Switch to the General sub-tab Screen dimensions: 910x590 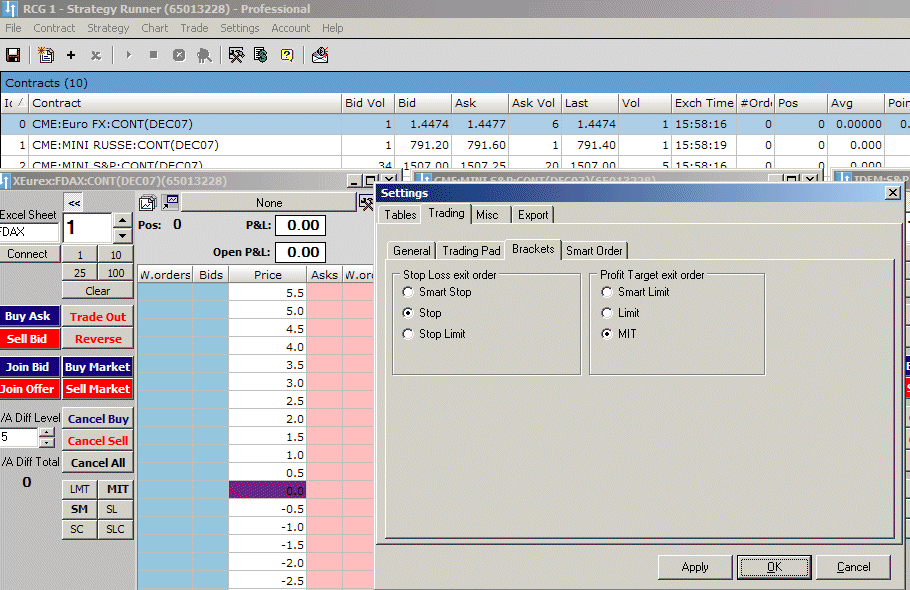[x=411, y=251]
